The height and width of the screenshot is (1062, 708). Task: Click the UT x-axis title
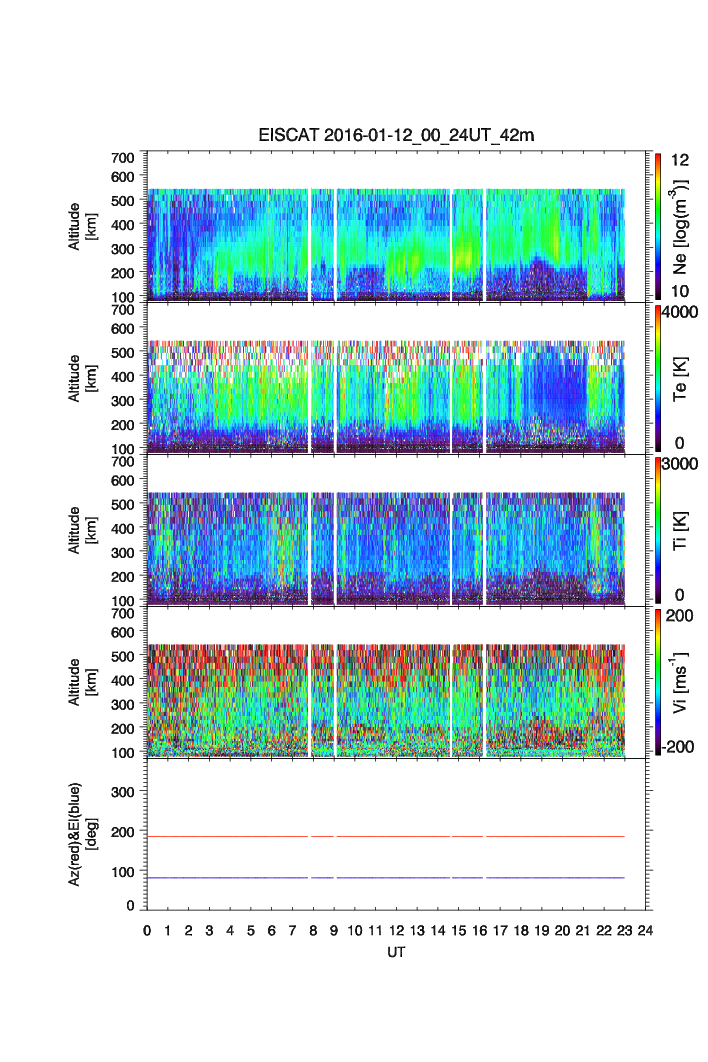tap(396, 952)
